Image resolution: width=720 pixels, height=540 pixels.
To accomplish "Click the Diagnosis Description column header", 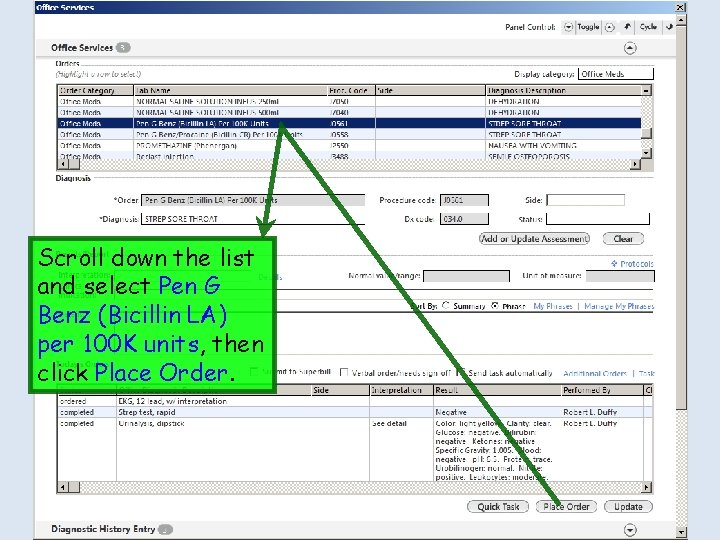I will [563, 90].
